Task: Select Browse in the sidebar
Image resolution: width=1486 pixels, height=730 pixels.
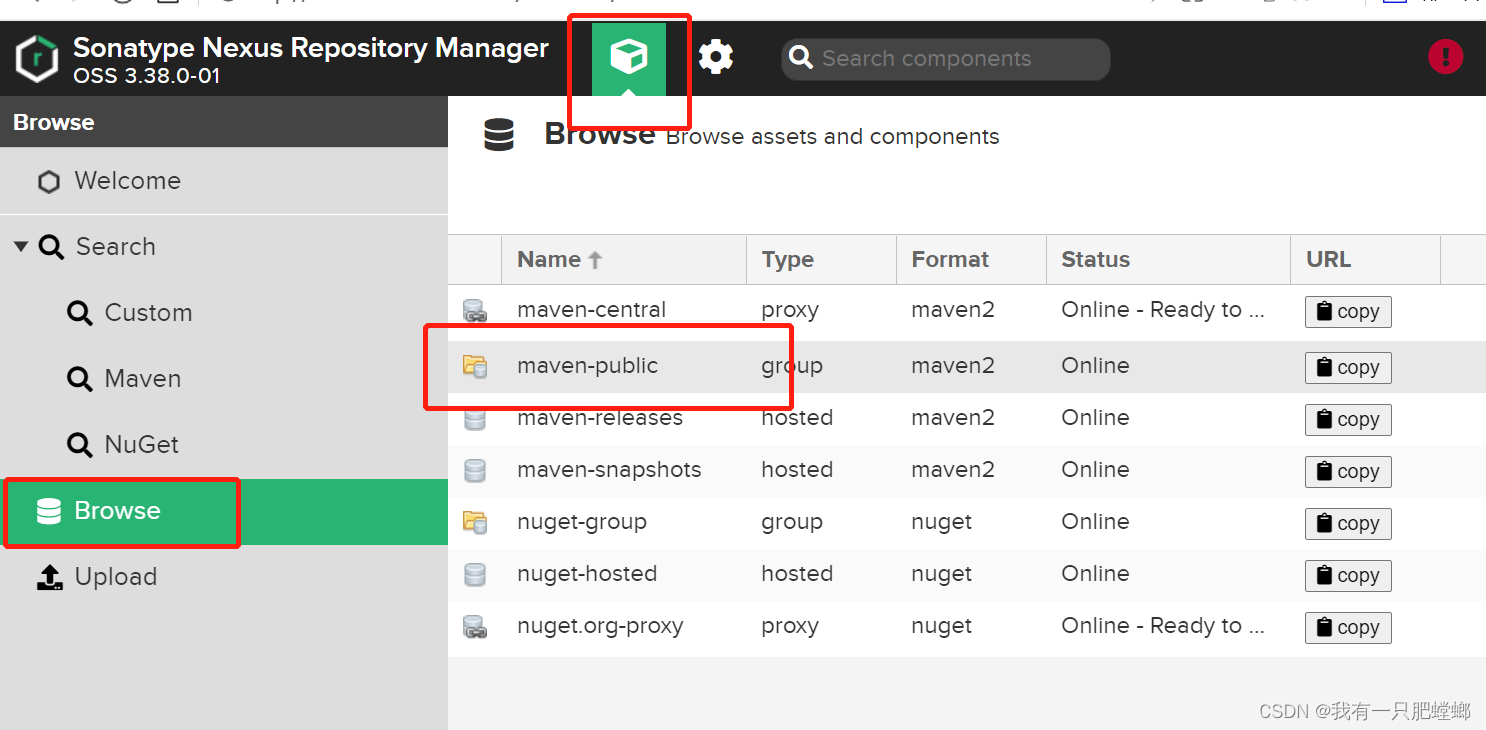Action: [x=224, y=512]
